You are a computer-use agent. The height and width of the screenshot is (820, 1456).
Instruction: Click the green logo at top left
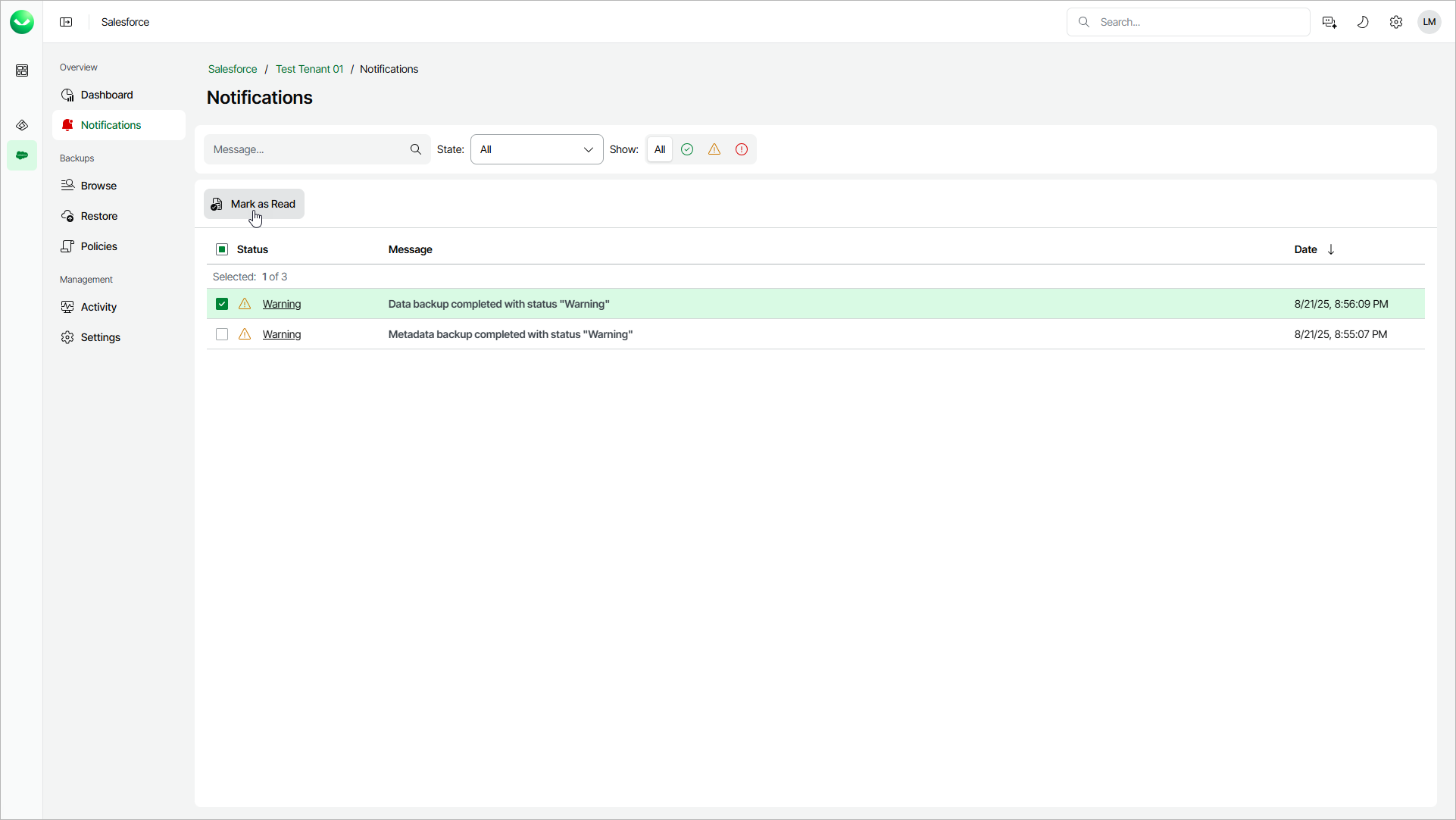pos(22,22)
